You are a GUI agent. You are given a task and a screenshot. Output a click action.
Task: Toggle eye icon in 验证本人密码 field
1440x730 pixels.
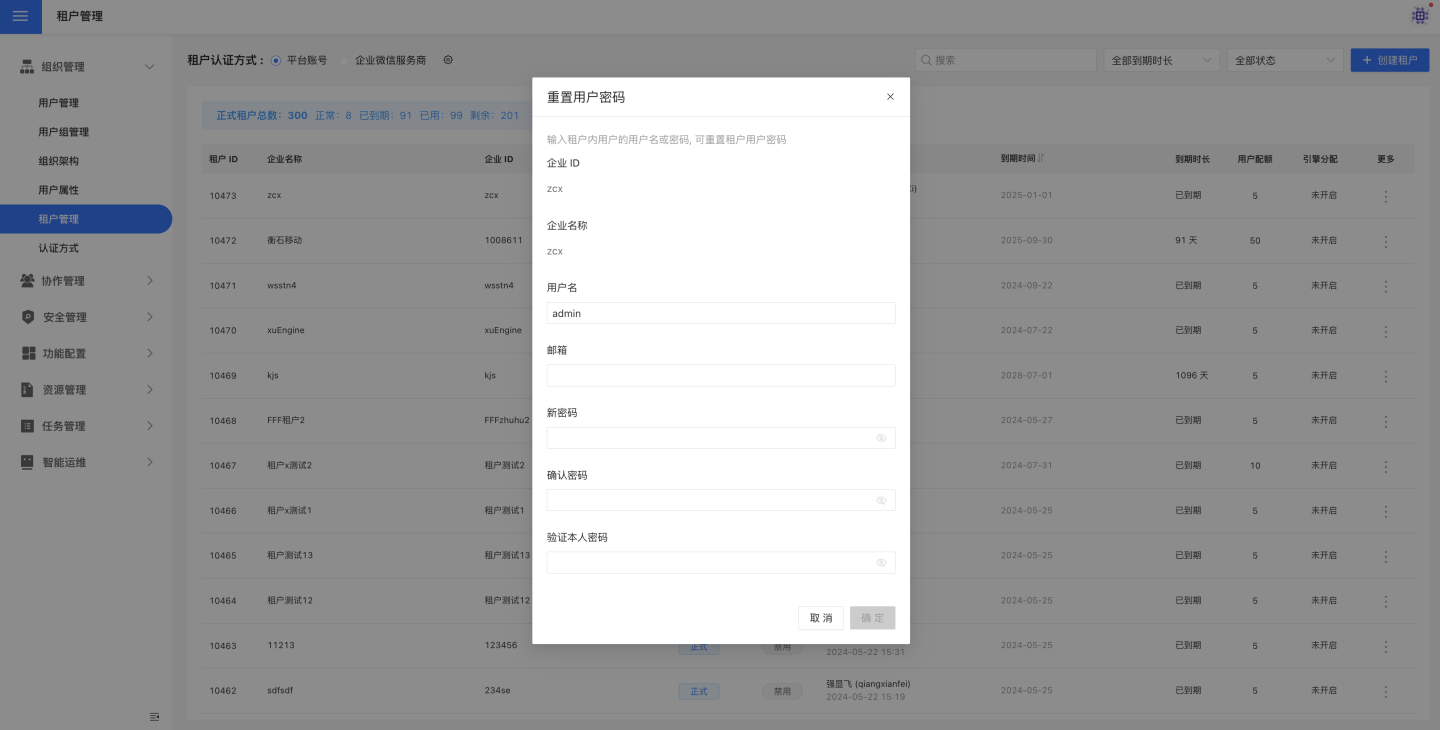pyautogui.click(x=881, y=563)
